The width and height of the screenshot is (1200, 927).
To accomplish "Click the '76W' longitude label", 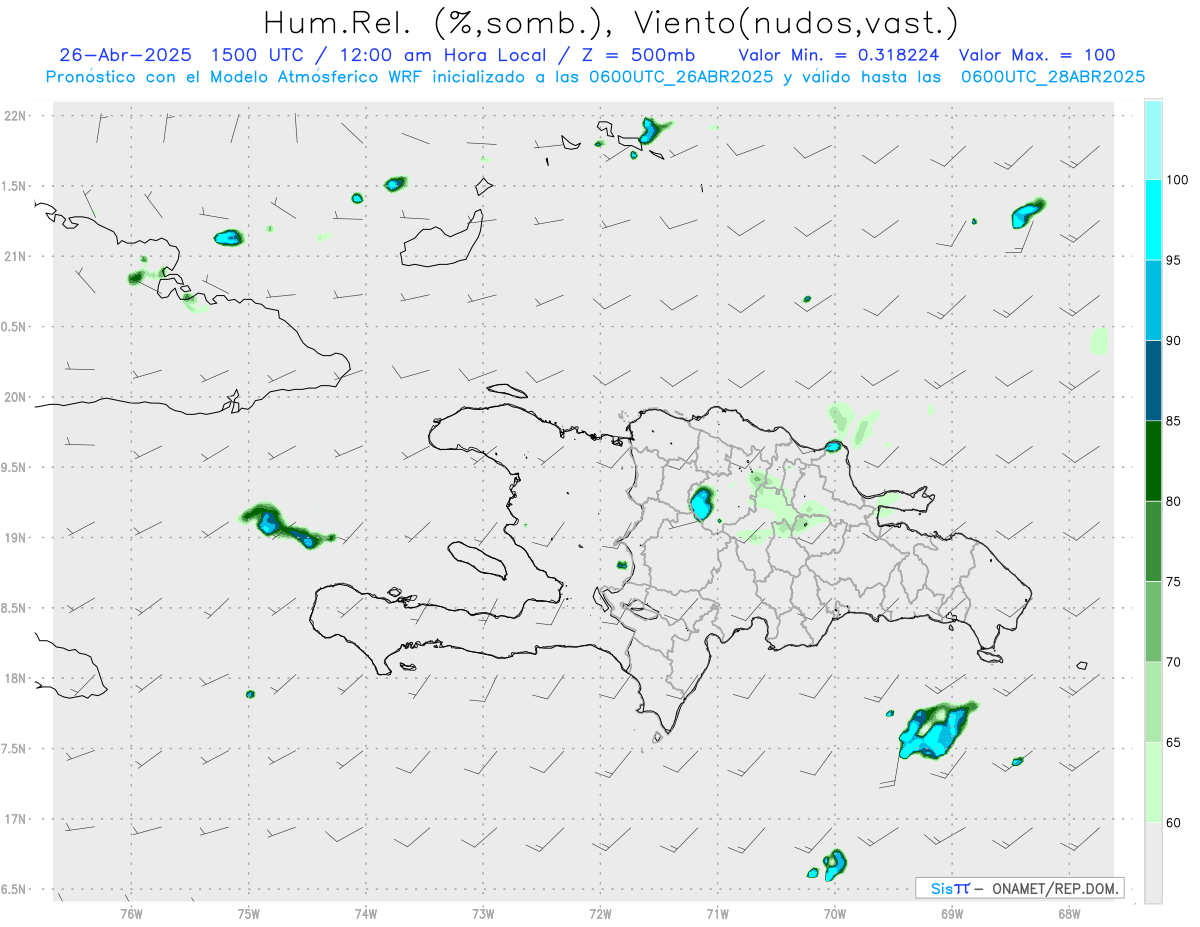I will (131, 913).
